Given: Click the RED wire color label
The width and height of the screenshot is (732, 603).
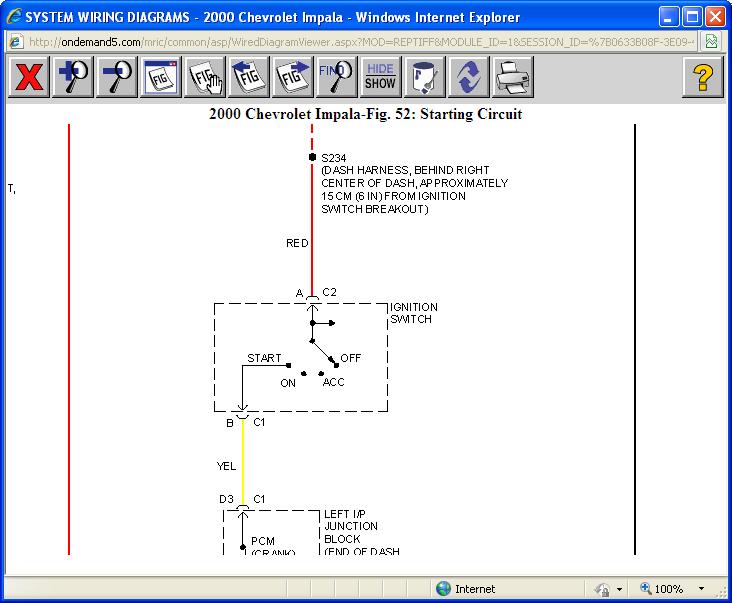Looking at the screenshot, I should click(297, 243).
